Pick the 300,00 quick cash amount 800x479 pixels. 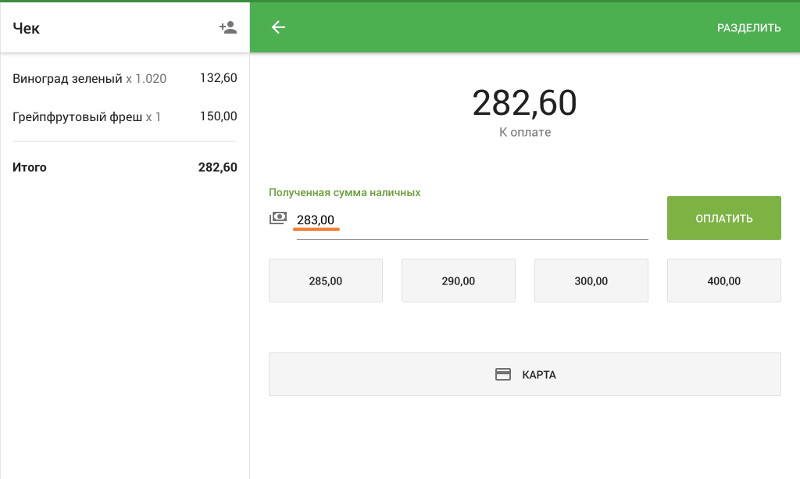(x=590, y=281)
